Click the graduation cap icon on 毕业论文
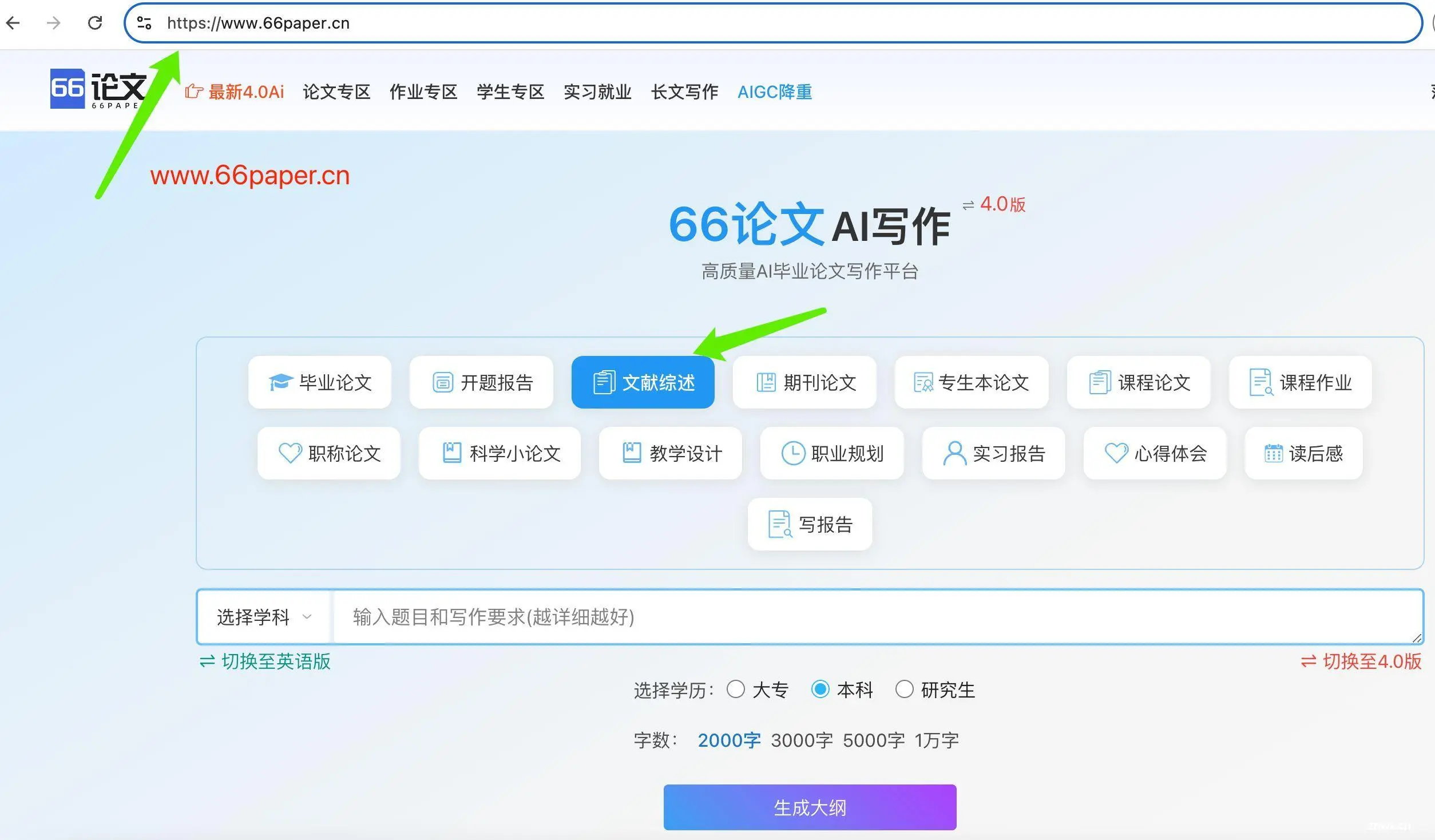This screenshot has width=1435, height=840. coord(280,382)
